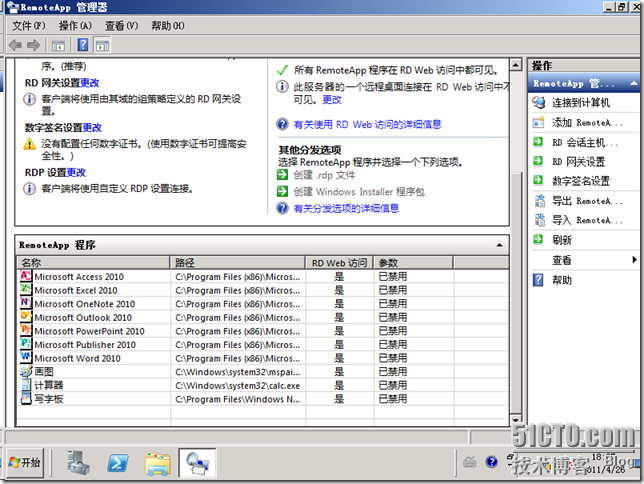Viewport: 644px width, 484px height.
Task: Click the tray help question mark icon
Action: coord(491,462)
